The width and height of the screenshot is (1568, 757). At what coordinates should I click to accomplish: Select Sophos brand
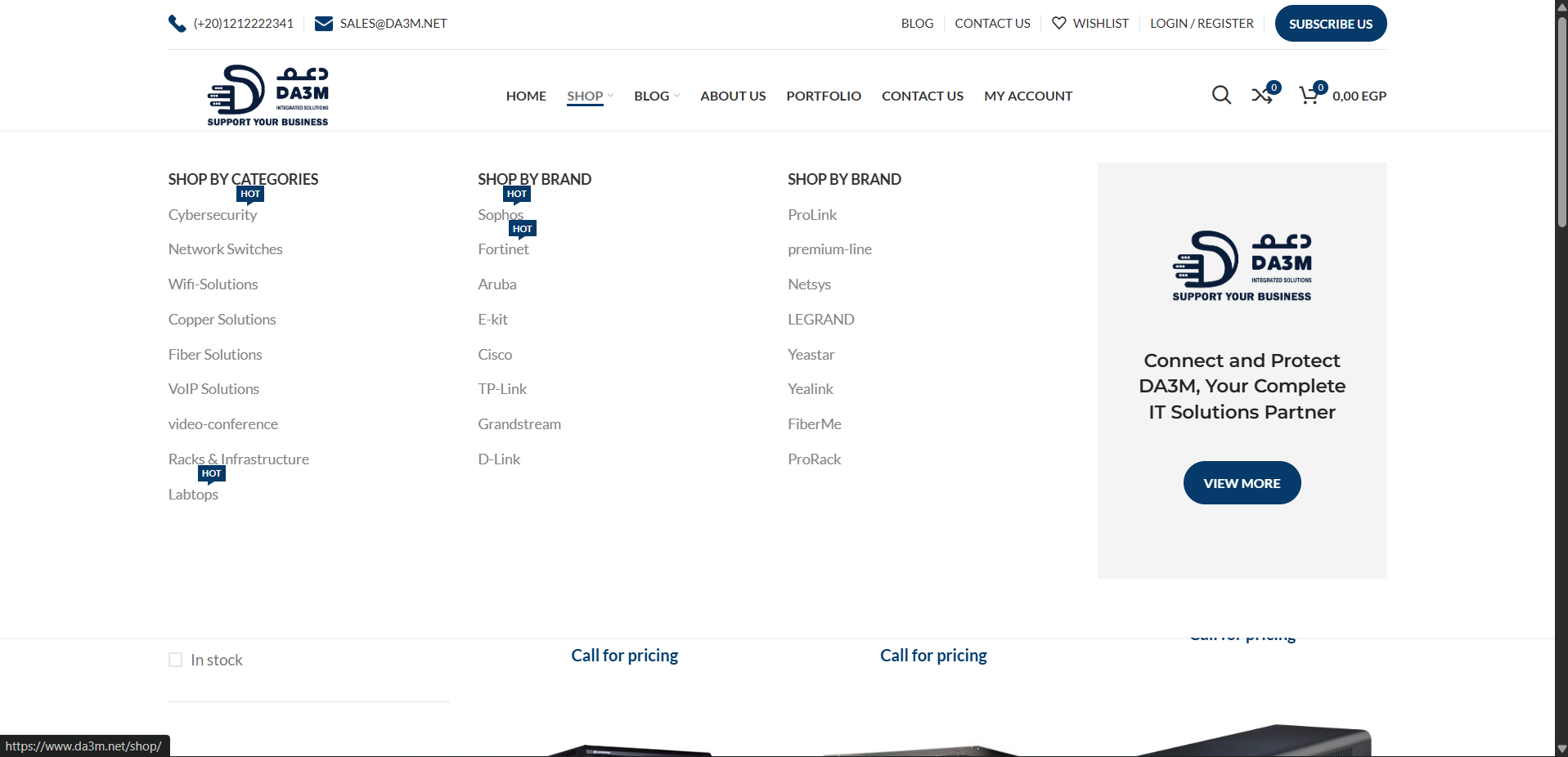coord(501,214)
